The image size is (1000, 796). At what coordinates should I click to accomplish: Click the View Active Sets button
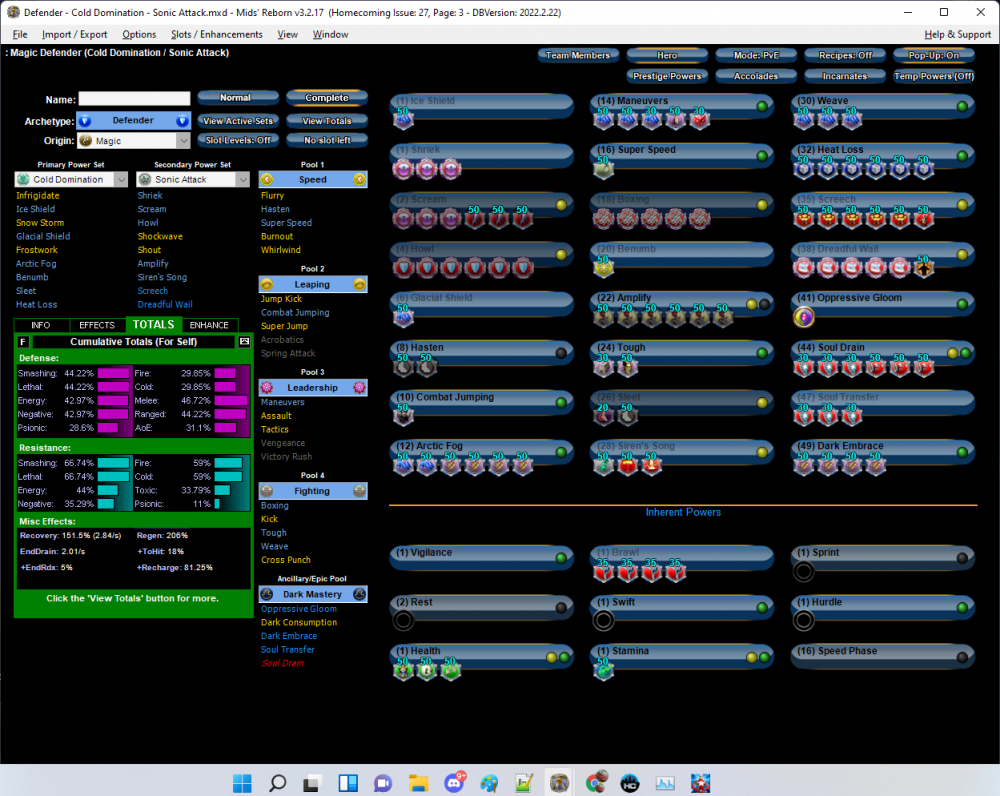[238, 121]
